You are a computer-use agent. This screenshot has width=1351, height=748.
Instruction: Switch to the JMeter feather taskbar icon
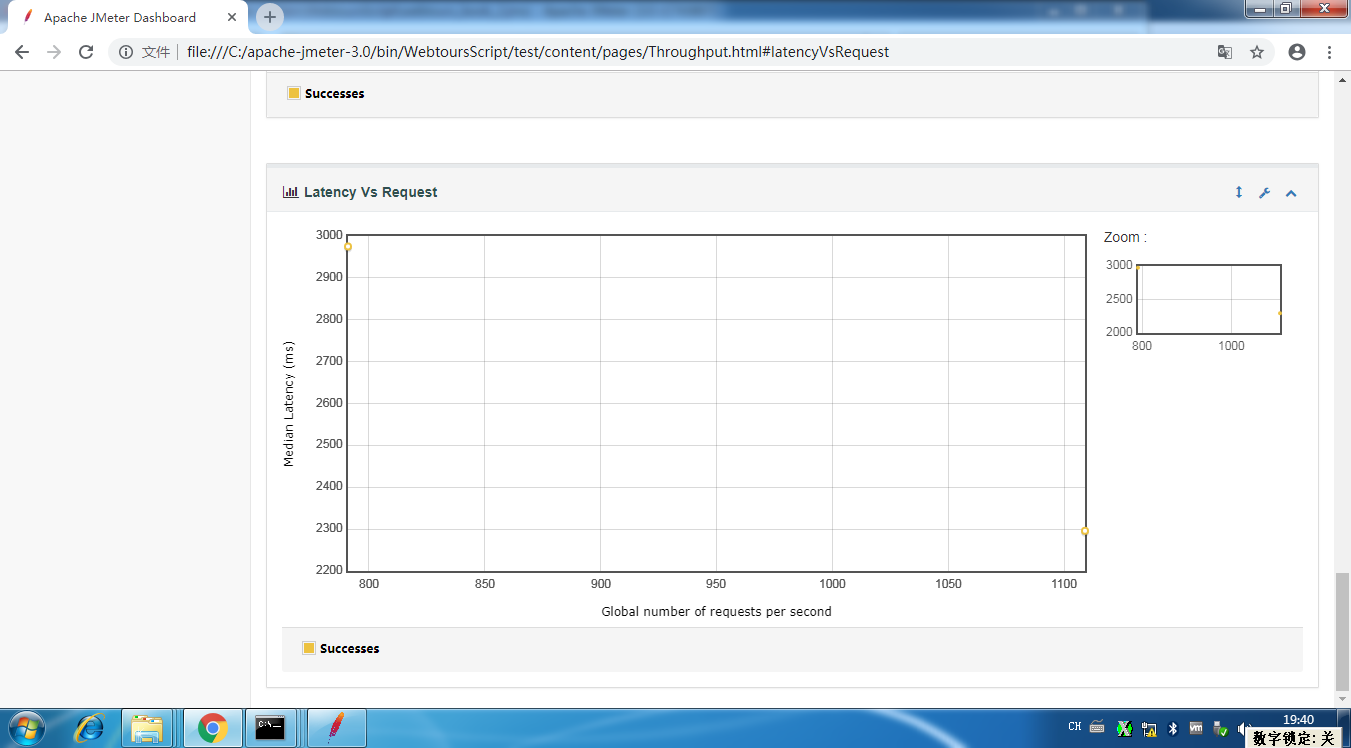click(x=336, y=728)
